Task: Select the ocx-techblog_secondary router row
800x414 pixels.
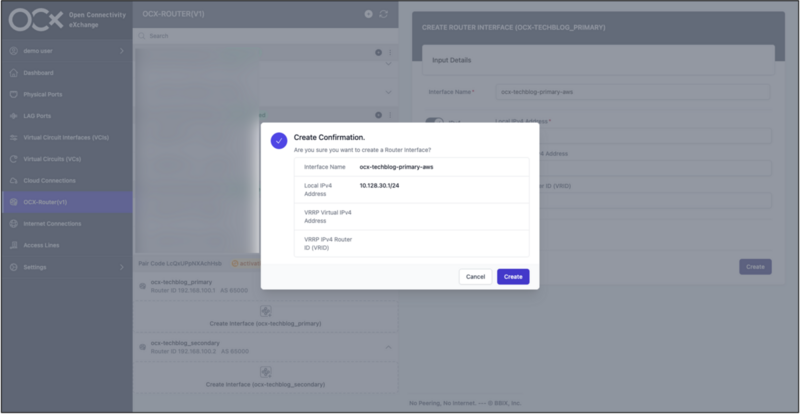Action: [x=265, y=347]
